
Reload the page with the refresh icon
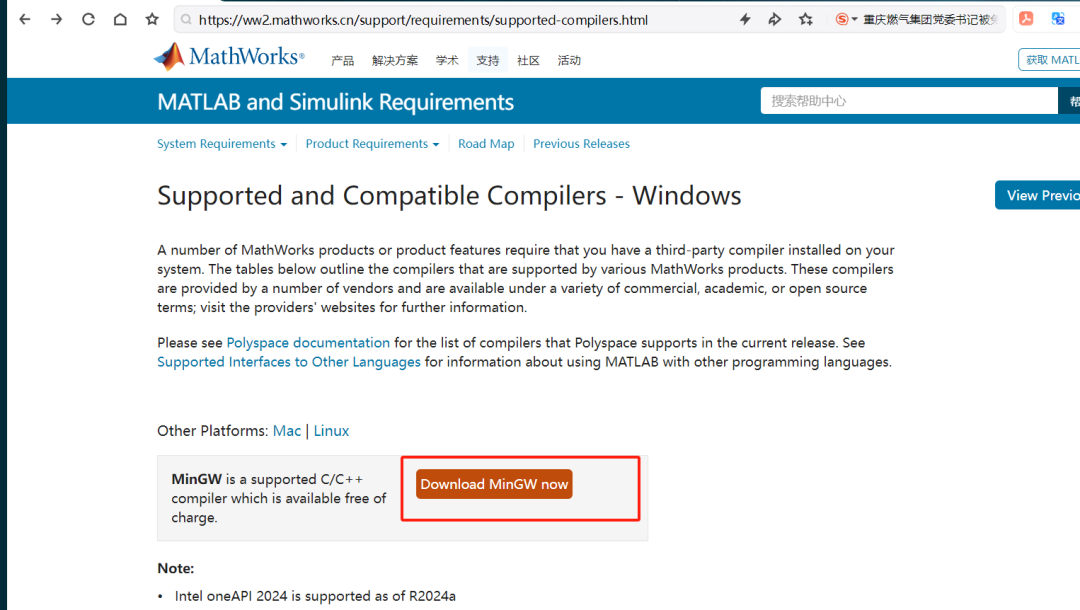pyautogui.click(x=88, y=19)
